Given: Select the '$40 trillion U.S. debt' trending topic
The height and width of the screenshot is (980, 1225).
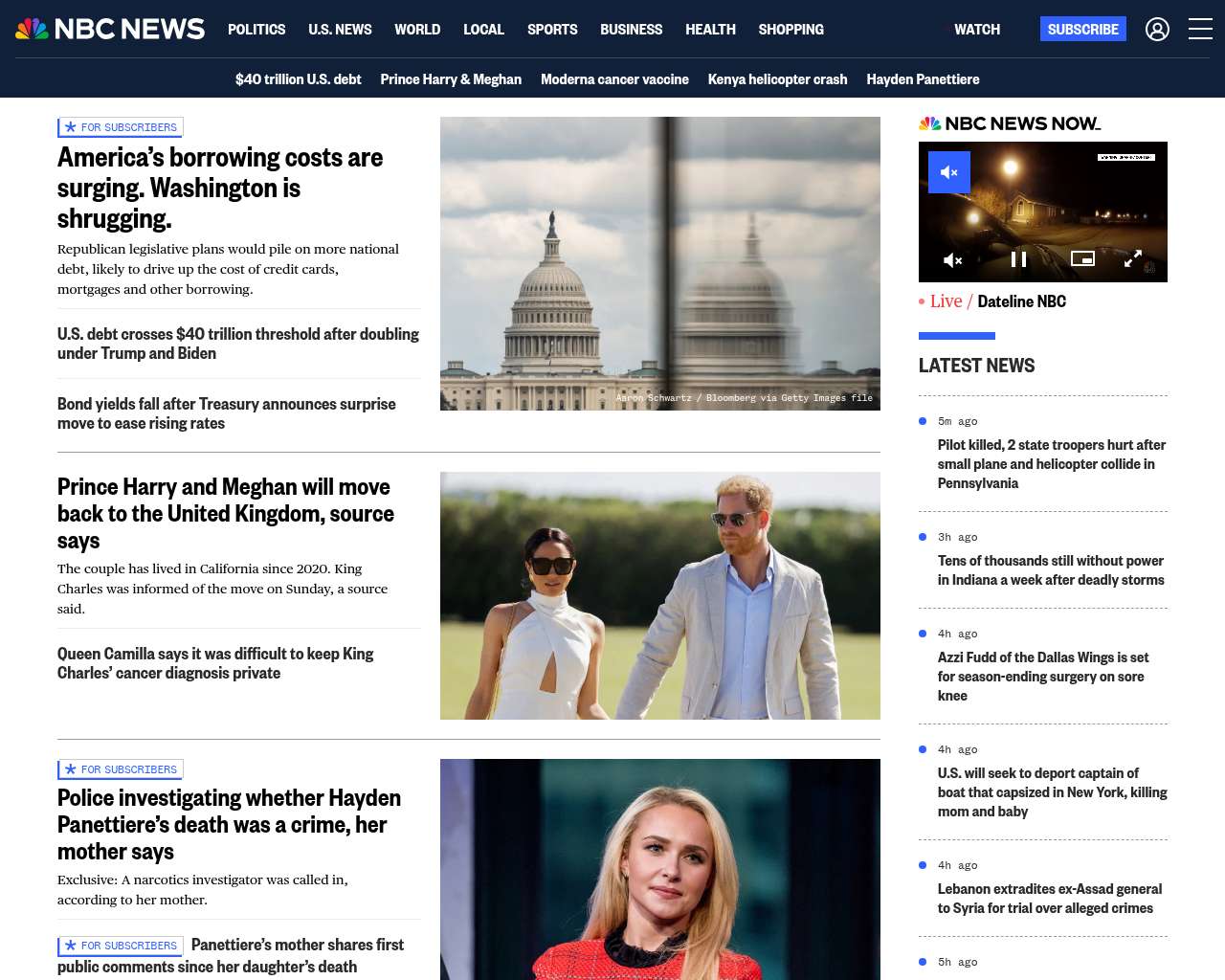Looking at the screenshot, I should [299, 79].
